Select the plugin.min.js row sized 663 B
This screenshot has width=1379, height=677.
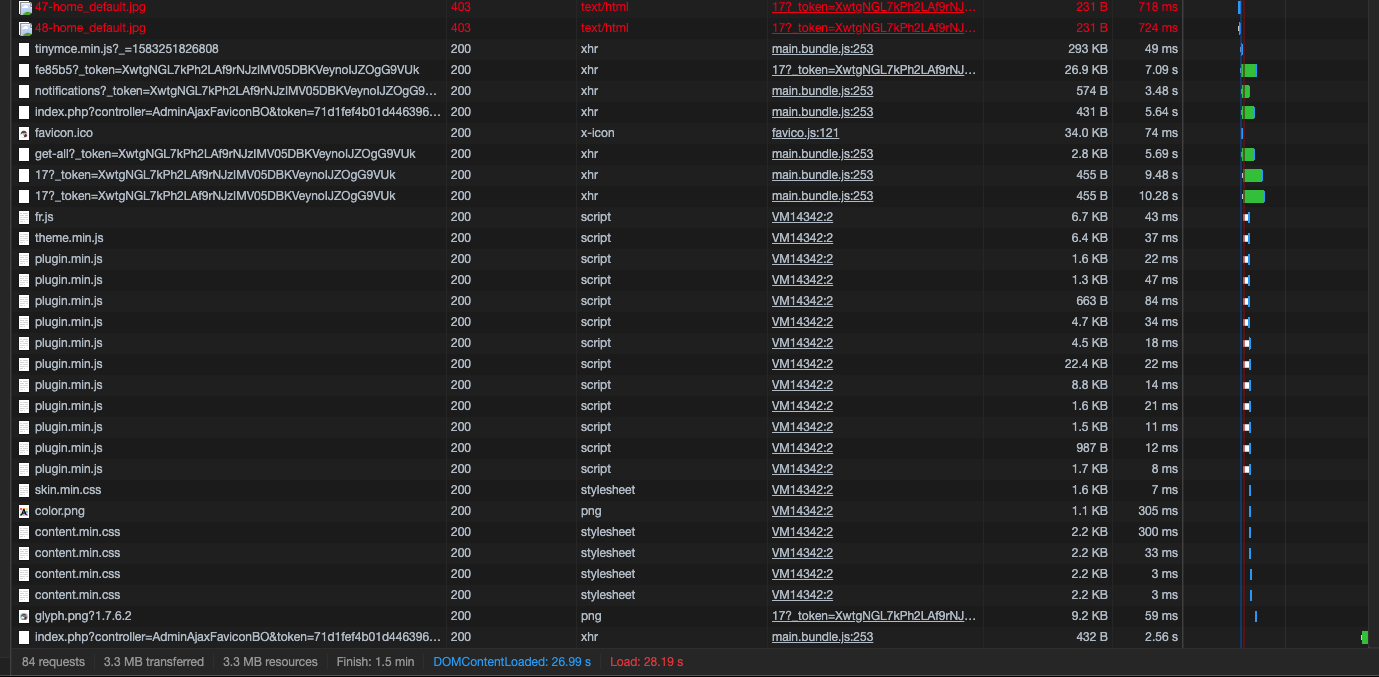[689, 301]
